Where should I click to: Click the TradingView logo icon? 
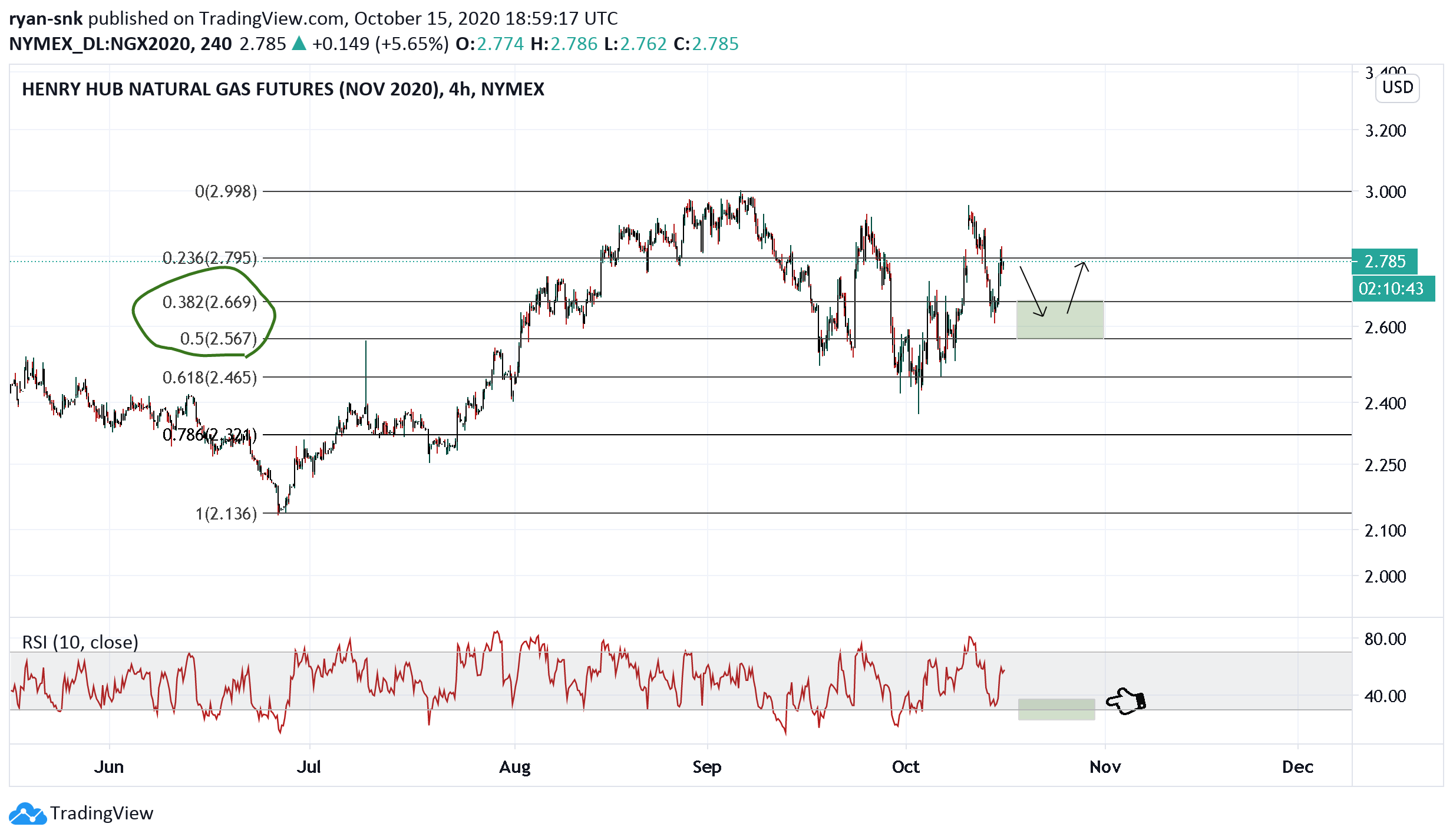click(x=27, y=813)
